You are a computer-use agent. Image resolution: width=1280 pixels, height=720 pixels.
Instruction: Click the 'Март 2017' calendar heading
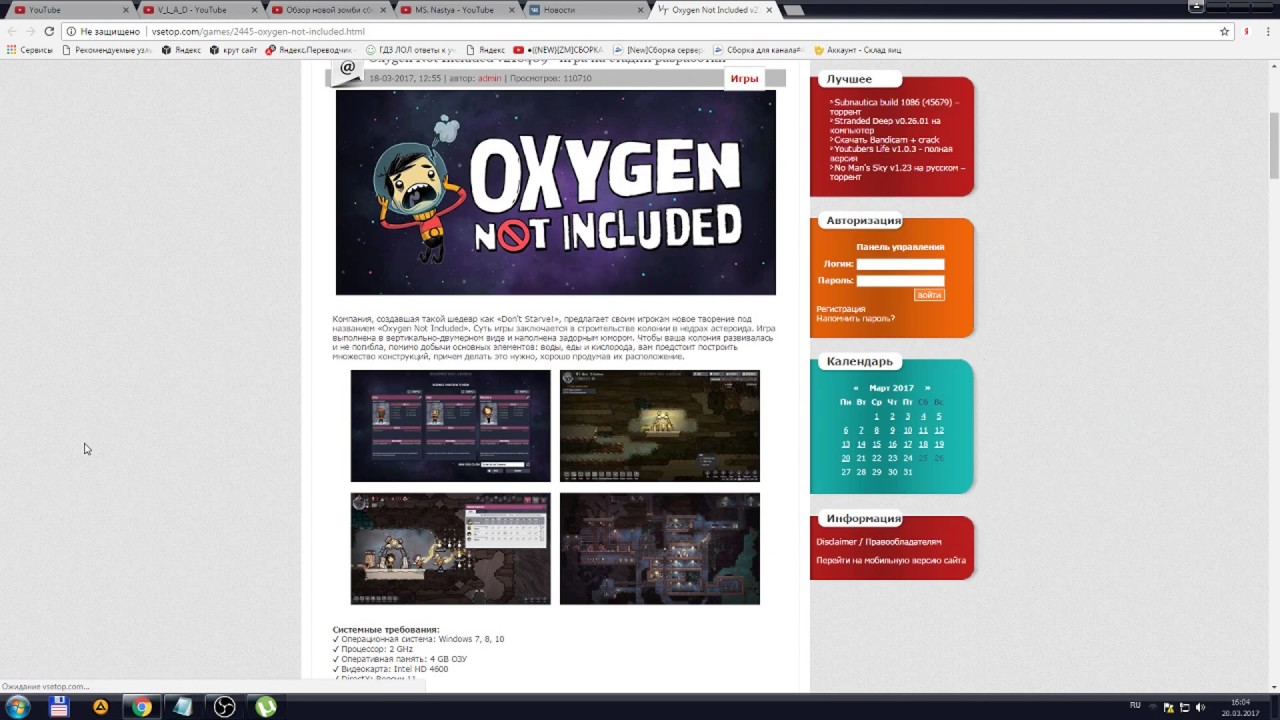coord(891,388)
